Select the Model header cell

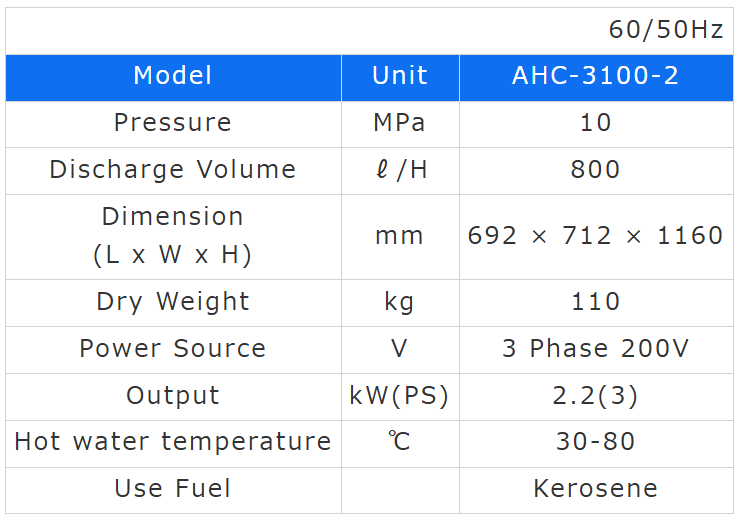point(173,76)
